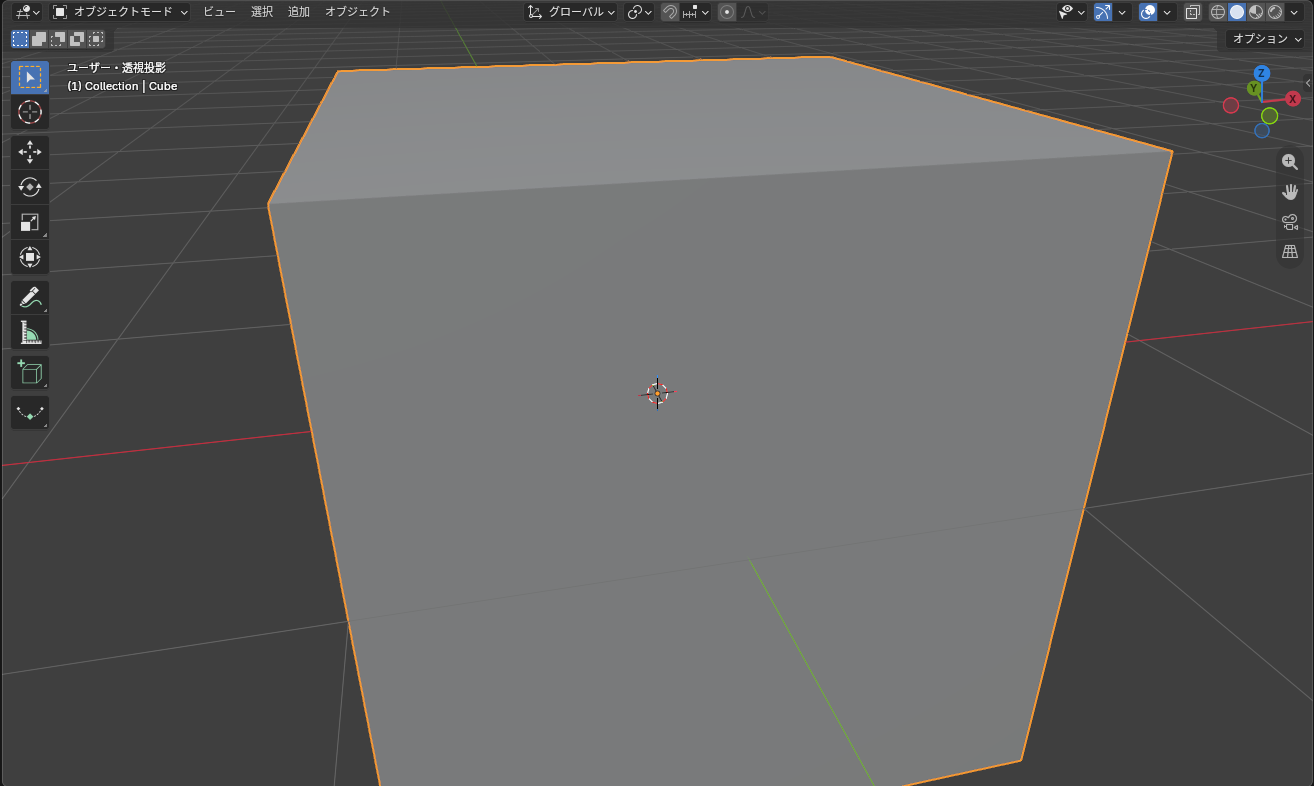This screenshot has width=1314, height=786.
Task: Open the pivot point dropdown
Action: (639, 12)
